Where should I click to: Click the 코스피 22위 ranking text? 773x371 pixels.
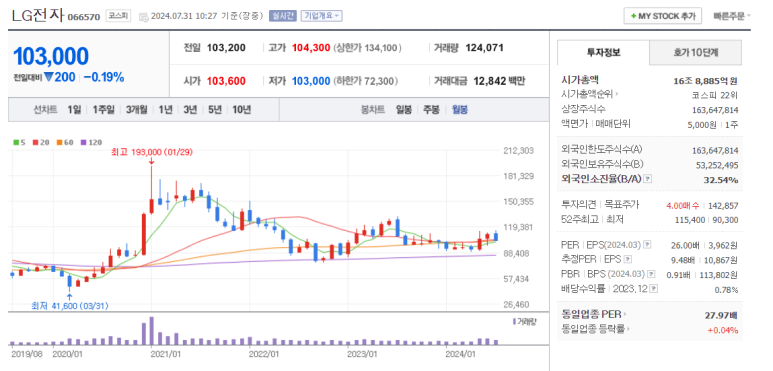coord(715,95)
